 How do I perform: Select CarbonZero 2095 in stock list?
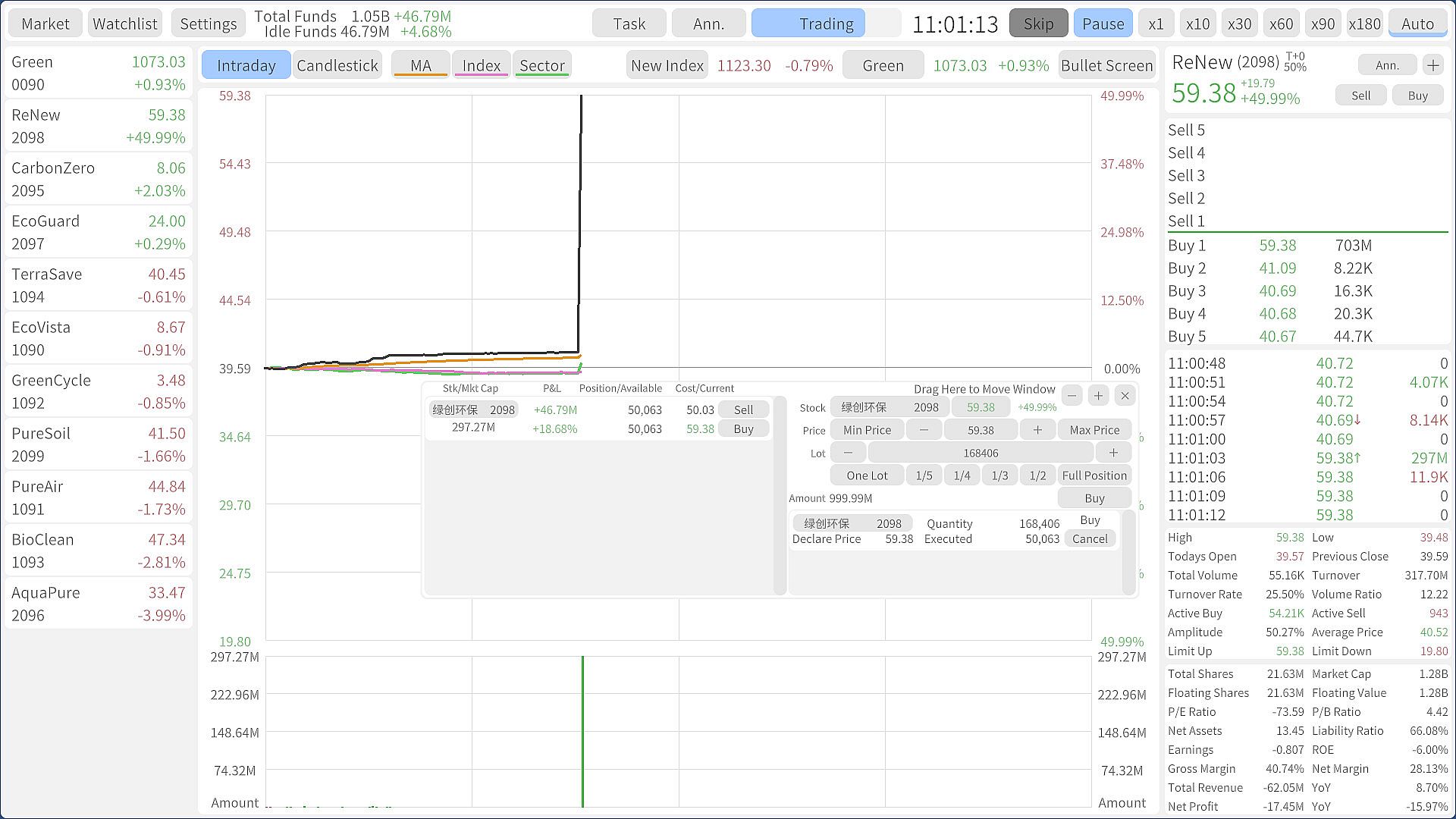click(x=98, y=179)
